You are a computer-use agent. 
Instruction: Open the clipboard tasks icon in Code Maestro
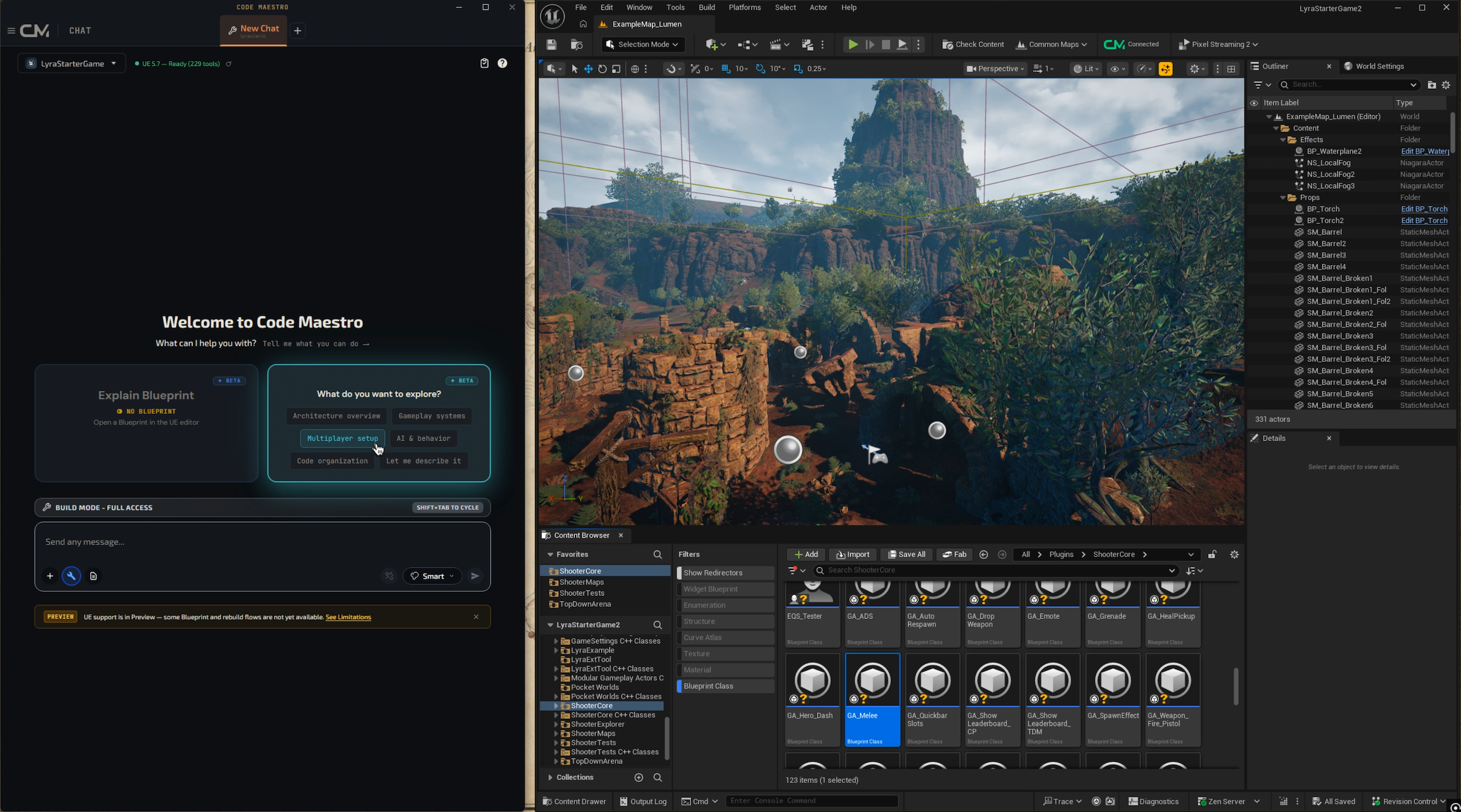(484, 63)
